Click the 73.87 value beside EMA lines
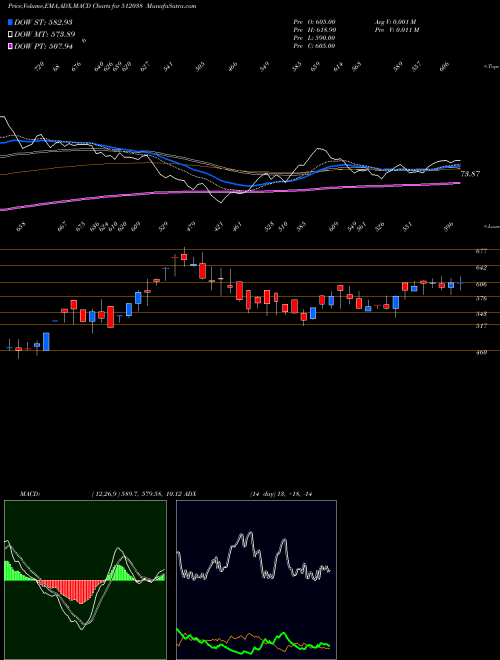 [x=470, y=174]
